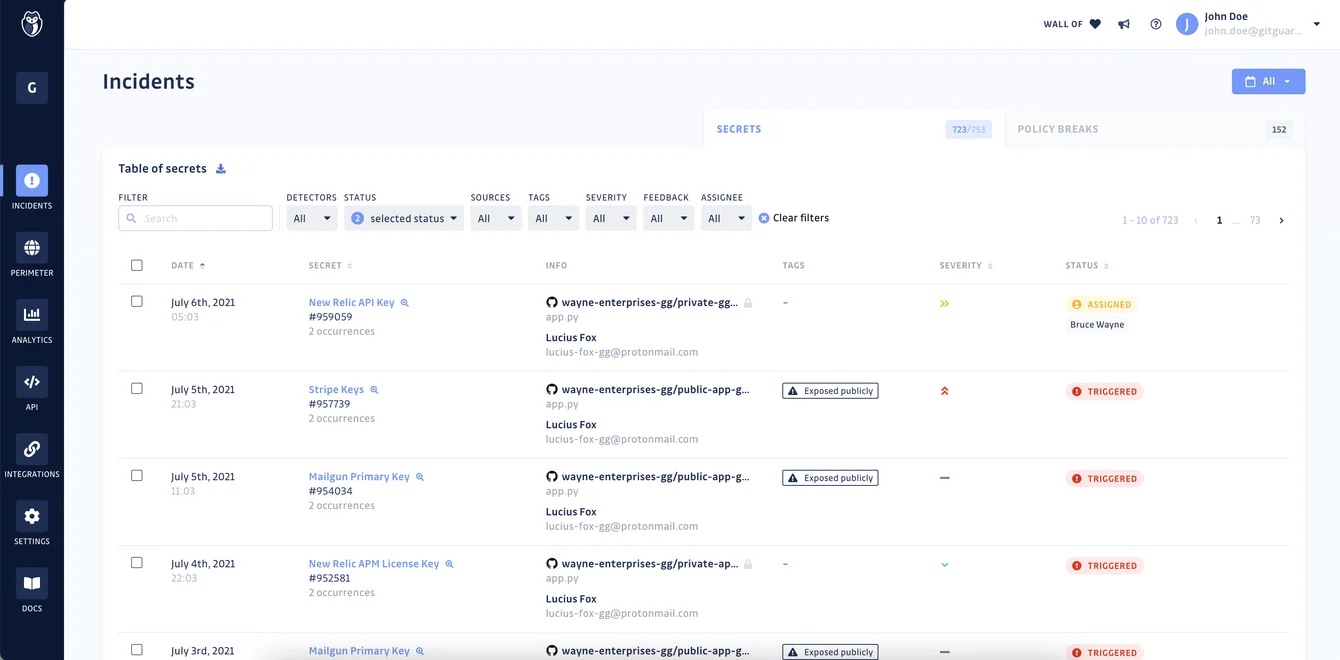The width and height of the screenshot is (1340, 660).
Task: Click the 723/753 secrets count badge
Action: (x=969, y=129)
